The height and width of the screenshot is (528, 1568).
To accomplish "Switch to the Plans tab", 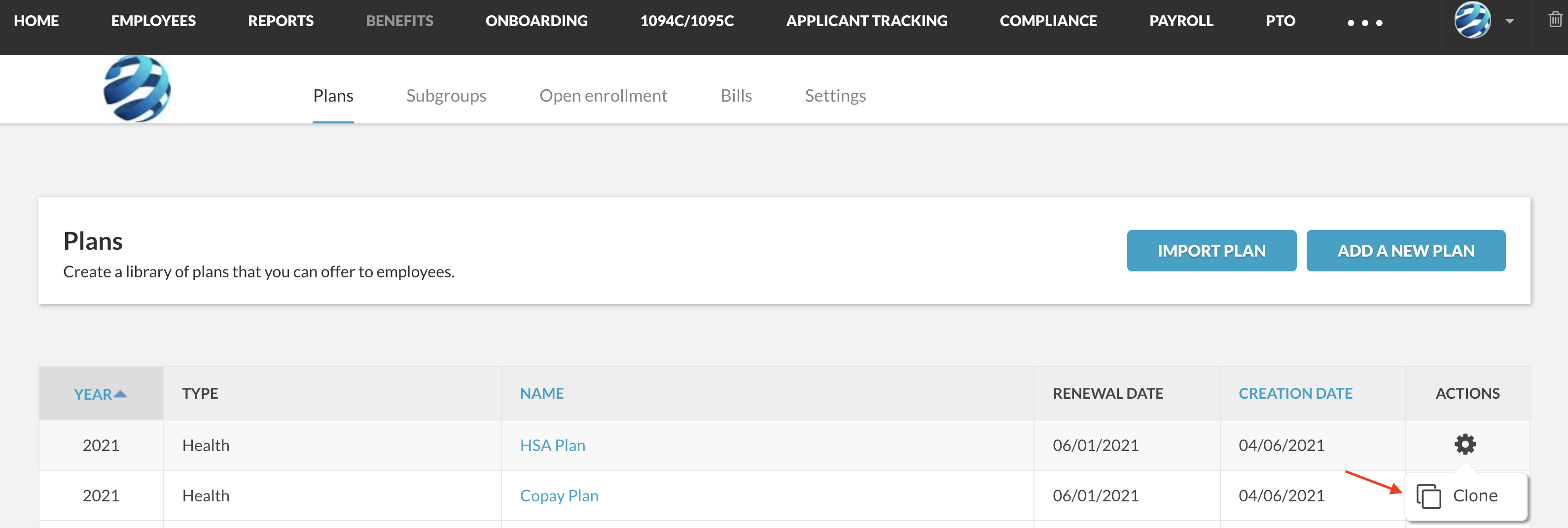I will pyautogui.click(x=333, y=96).
